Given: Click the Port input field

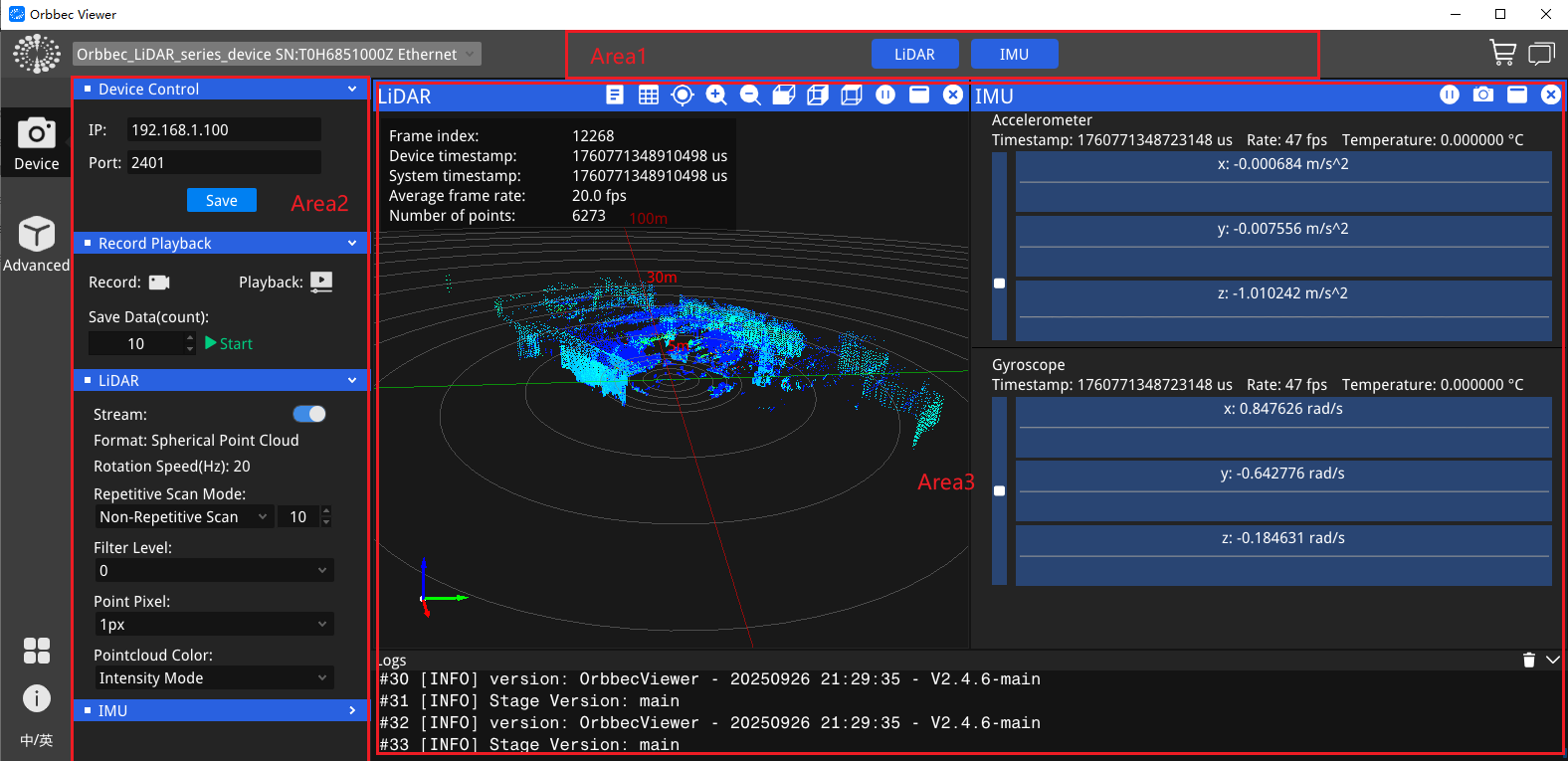Looking at the screenshot, I should pyautogui.click(x=224, y=163).
